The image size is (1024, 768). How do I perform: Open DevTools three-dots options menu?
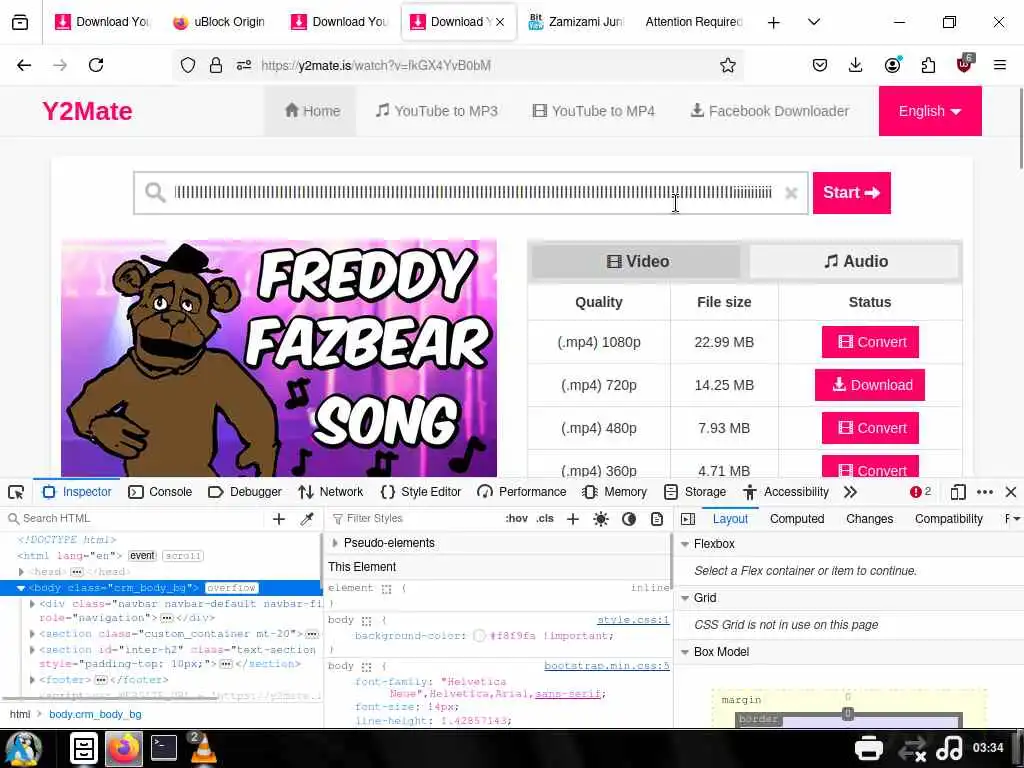point(985,492)
